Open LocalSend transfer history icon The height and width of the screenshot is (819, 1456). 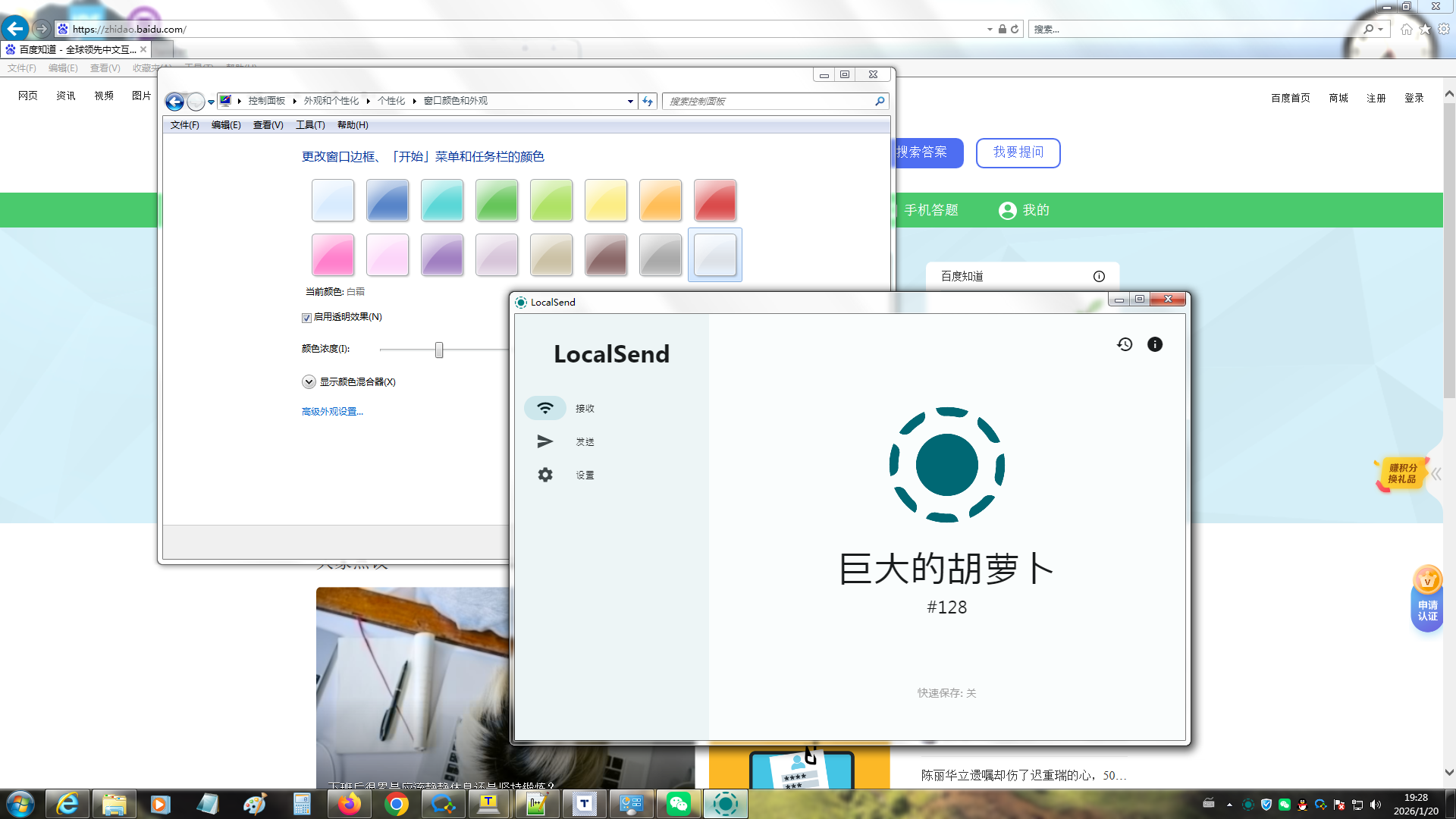[1125, 344]
